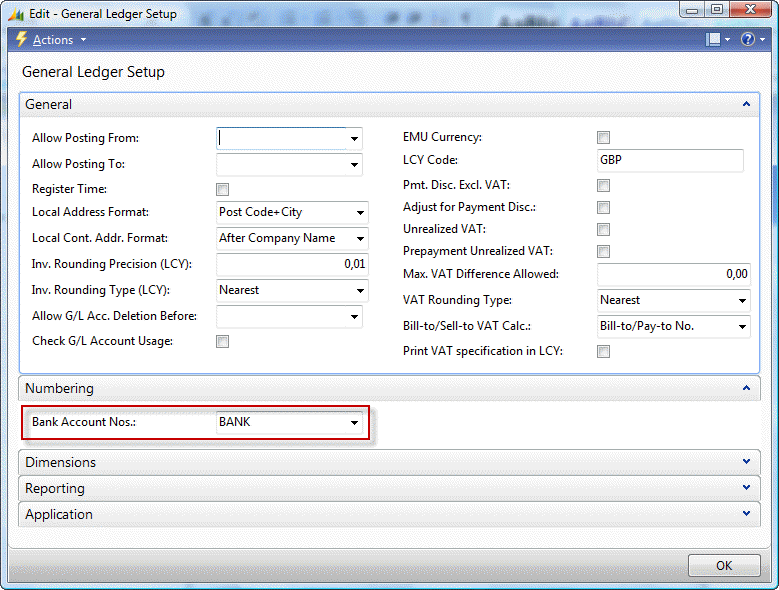Click the 'General Ledger Setup' page heading
This screenshot has width=779, height=590.
point(93,72)
